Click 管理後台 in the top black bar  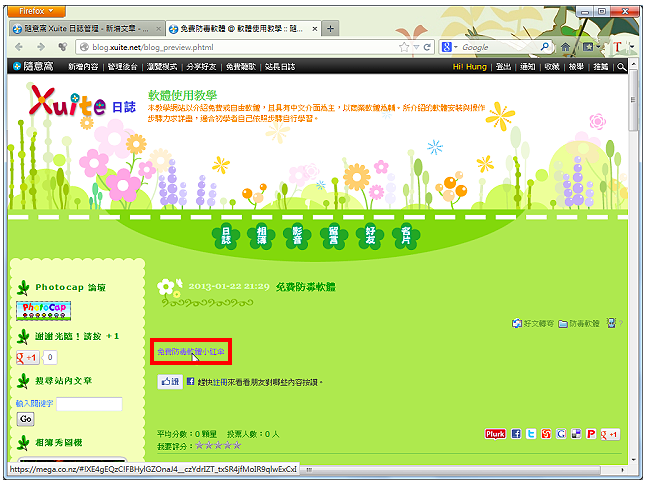click(122, 67)
